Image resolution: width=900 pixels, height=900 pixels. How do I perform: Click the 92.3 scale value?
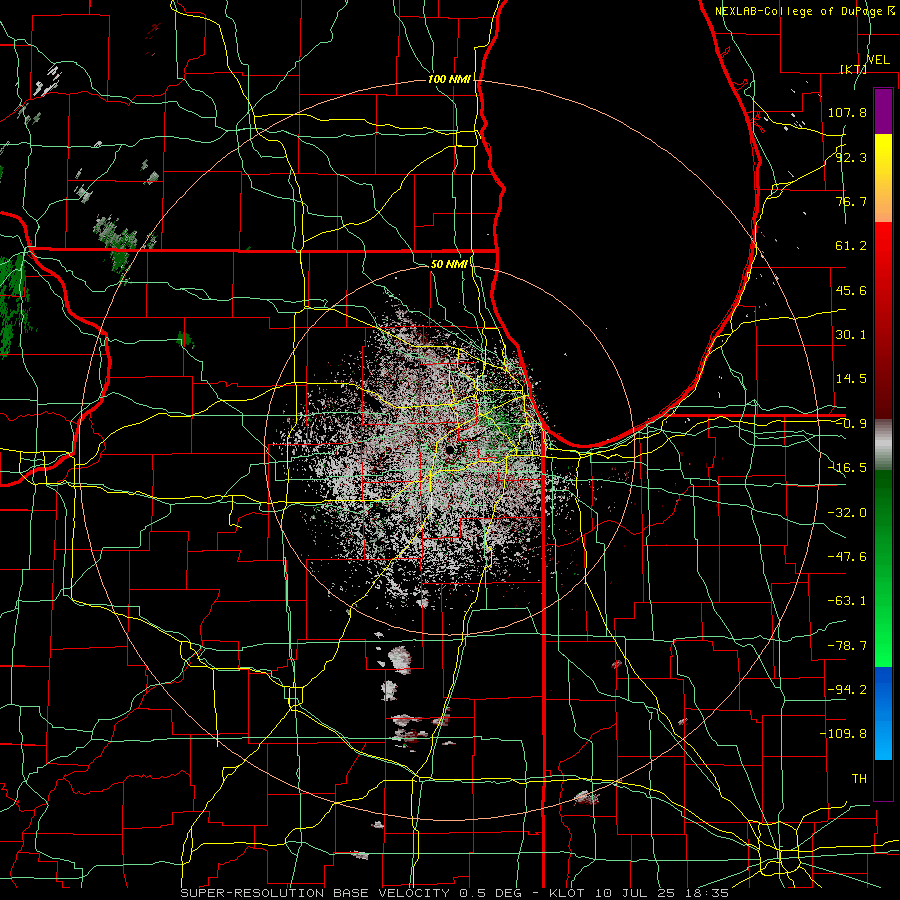point(851,157)
